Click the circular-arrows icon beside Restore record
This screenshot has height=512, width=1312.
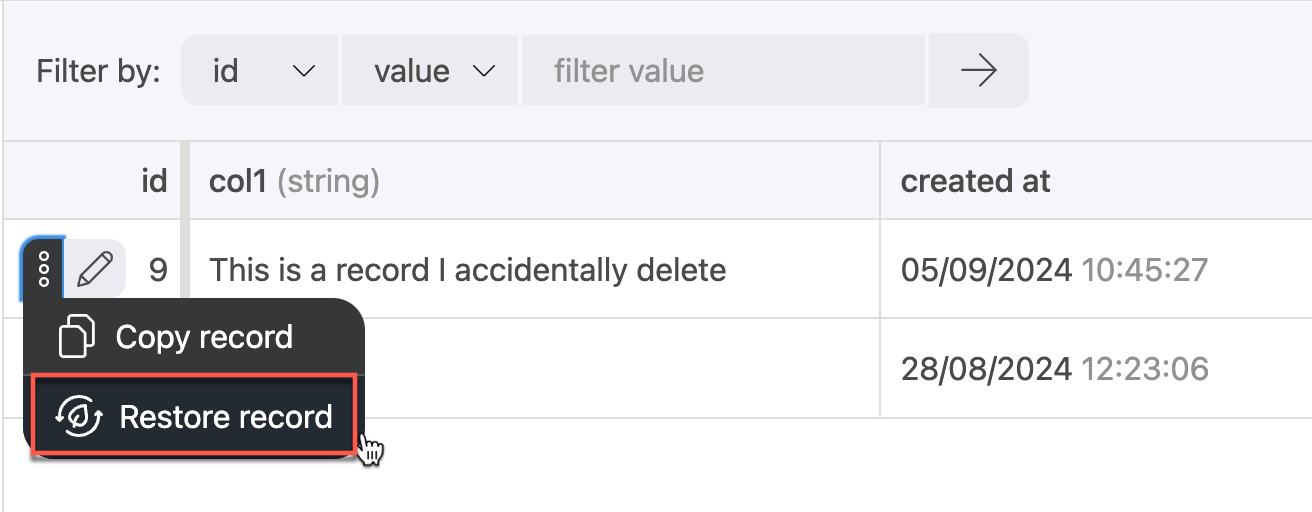[78, 417]
